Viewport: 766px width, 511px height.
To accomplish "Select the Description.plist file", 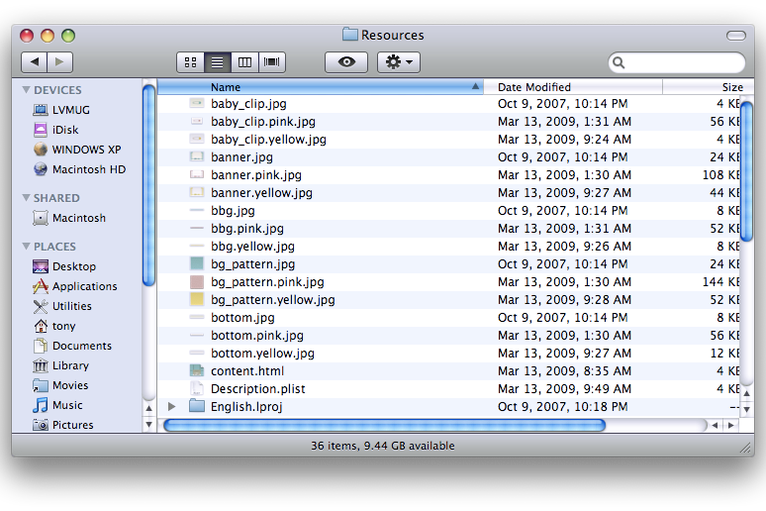I will click(257, 389).
